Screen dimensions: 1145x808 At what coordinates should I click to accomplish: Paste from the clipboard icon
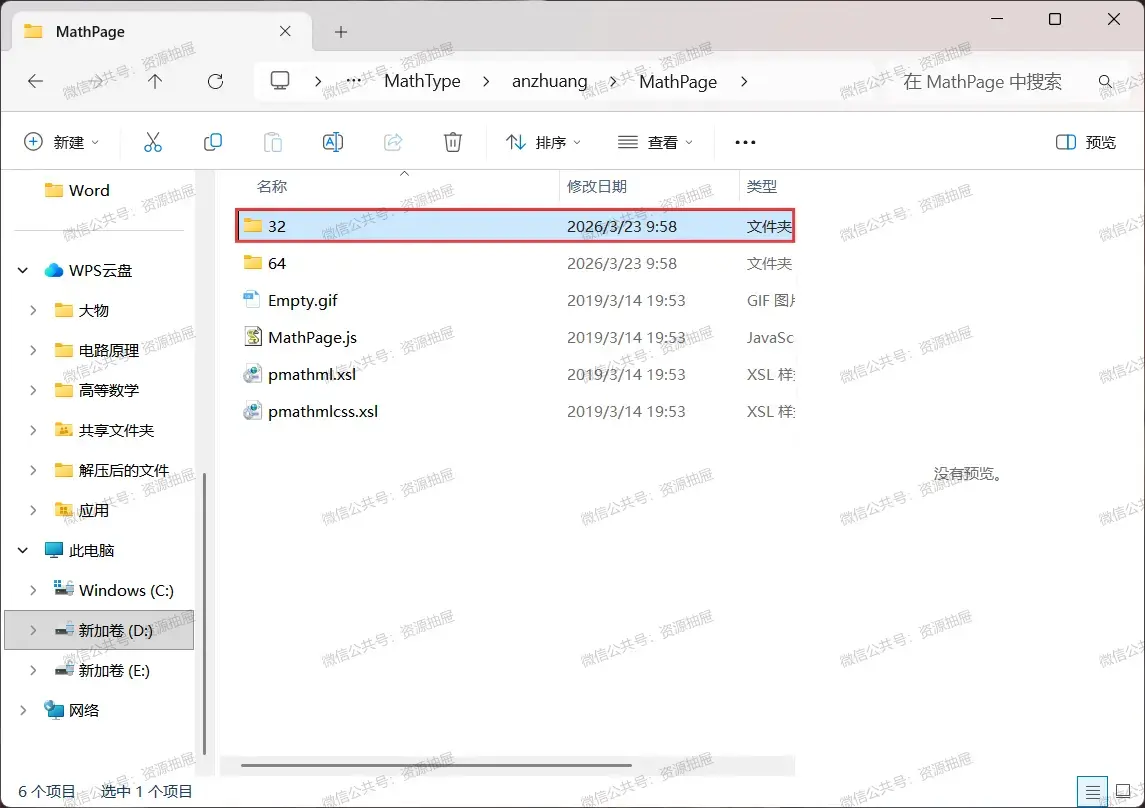click(272, 142)
